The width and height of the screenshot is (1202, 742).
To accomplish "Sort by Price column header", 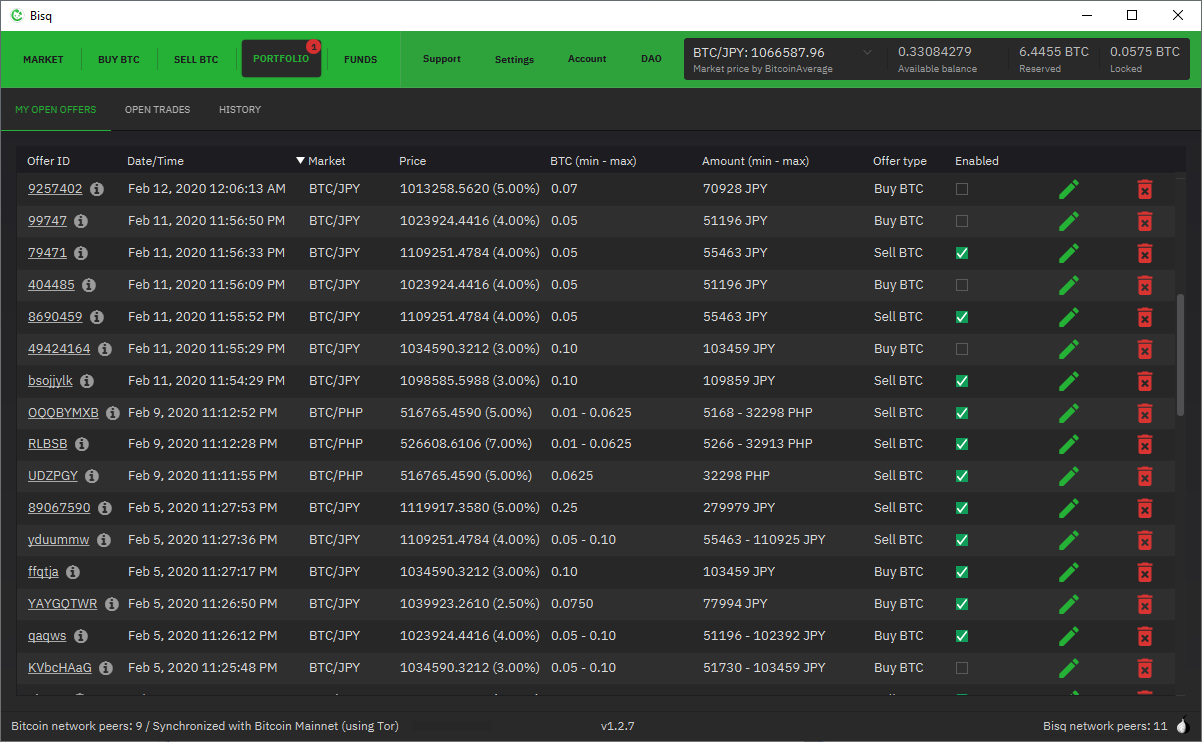I will pos(412,161).
